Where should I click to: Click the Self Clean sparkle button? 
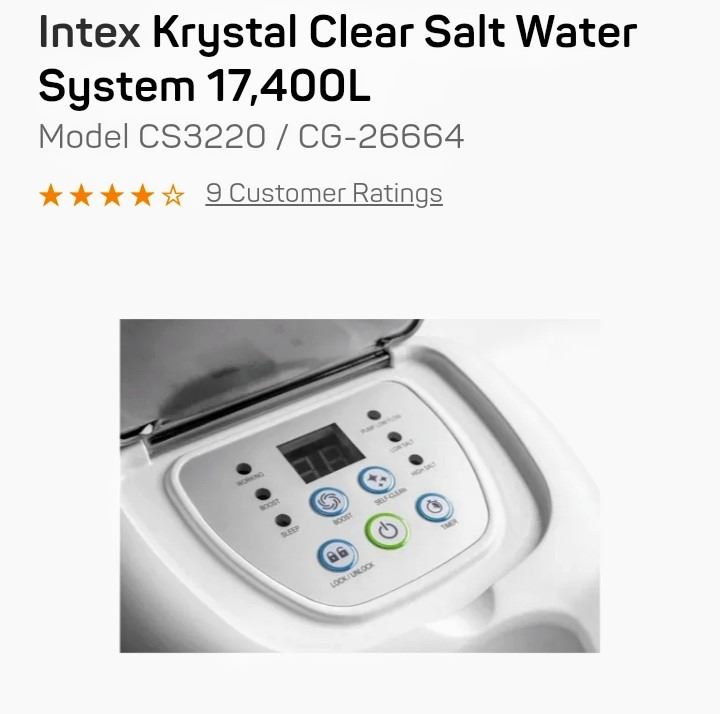click(377, 480)
